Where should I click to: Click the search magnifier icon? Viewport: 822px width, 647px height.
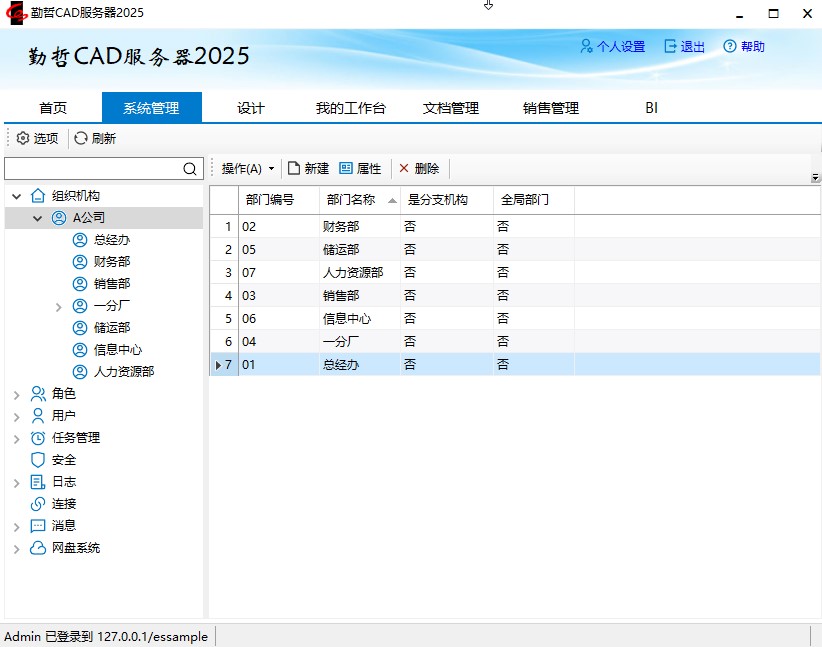pyautogui.click(x=191, y=169)
